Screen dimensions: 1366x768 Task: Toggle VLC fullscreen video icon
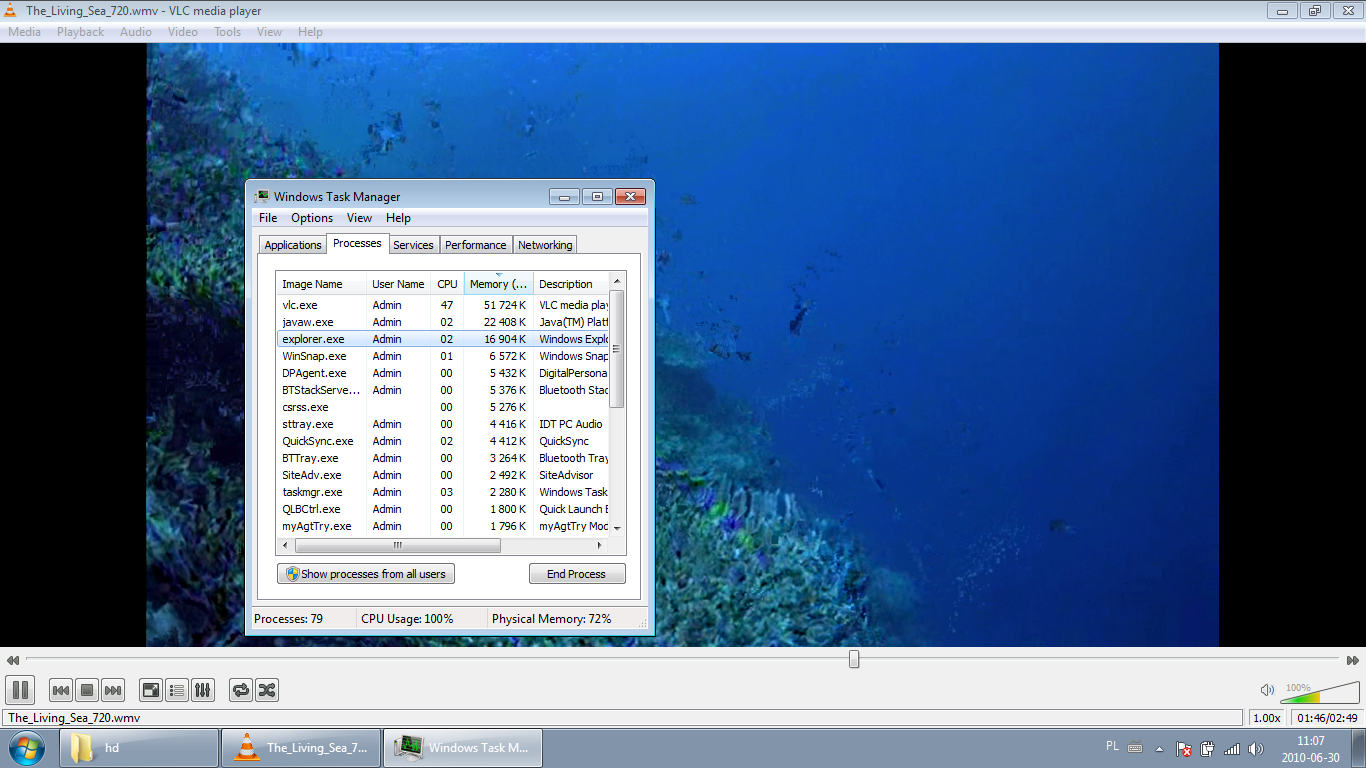(151, 690)
